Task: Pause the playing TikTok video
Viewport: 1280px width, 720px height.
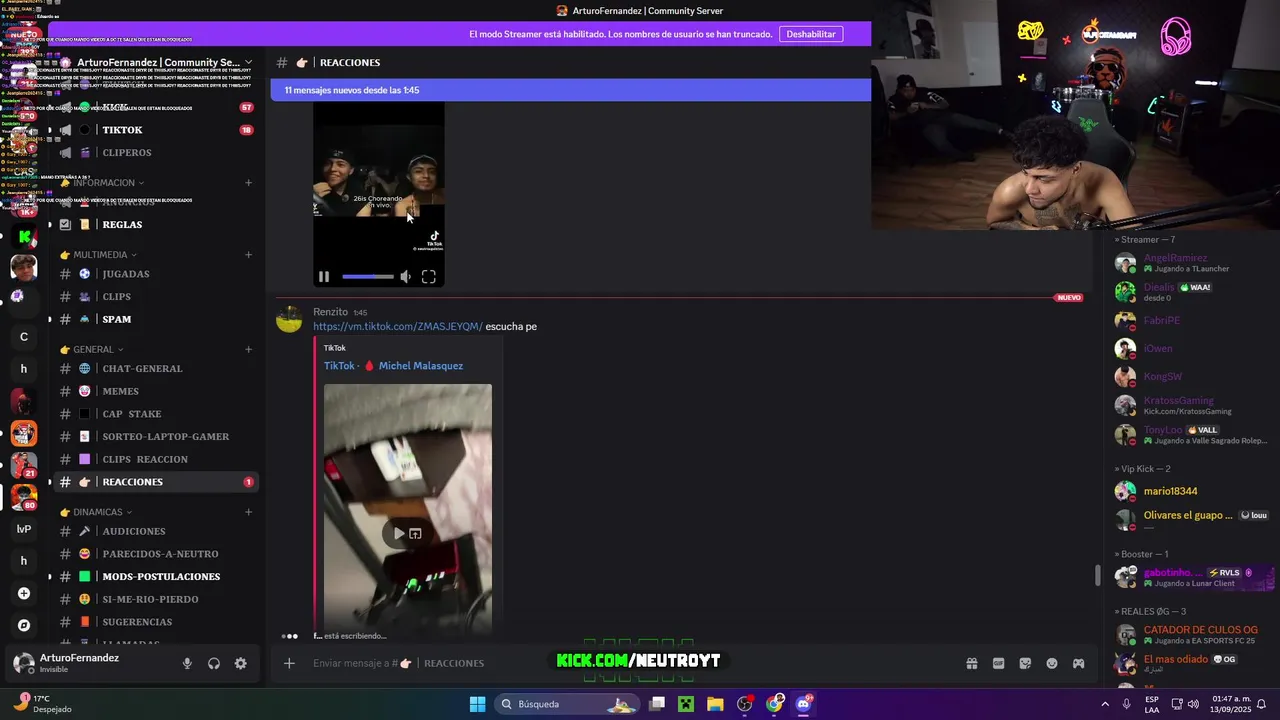Action: (324, 277)
